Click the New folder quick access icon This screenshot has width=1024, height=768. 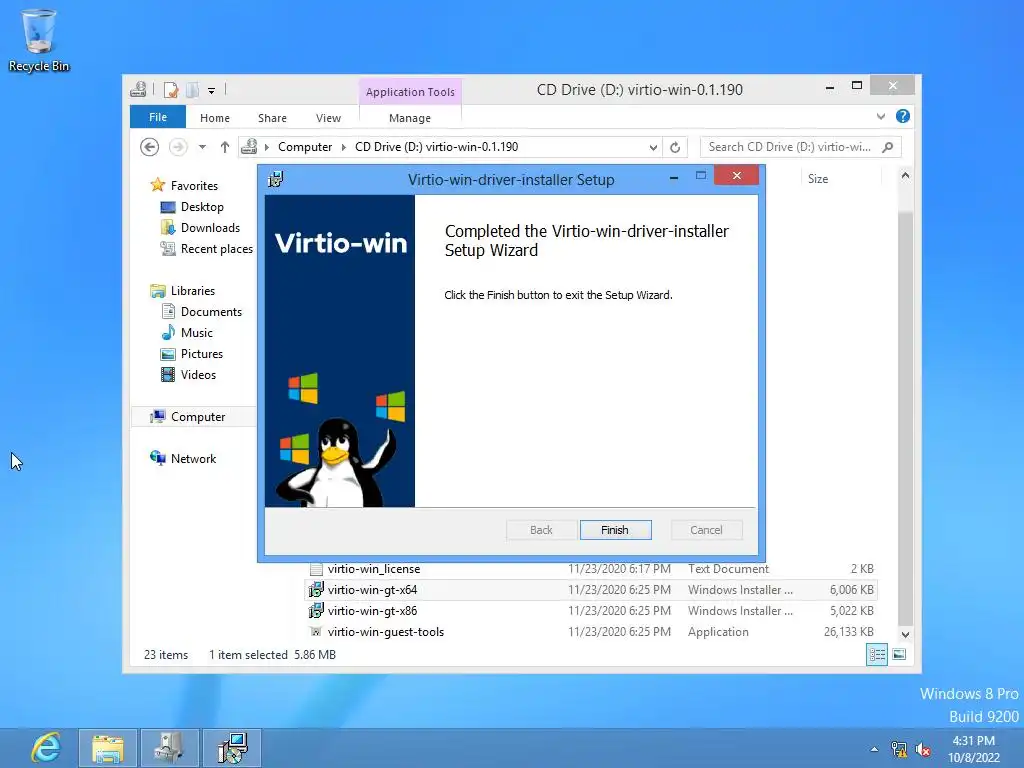193,89
